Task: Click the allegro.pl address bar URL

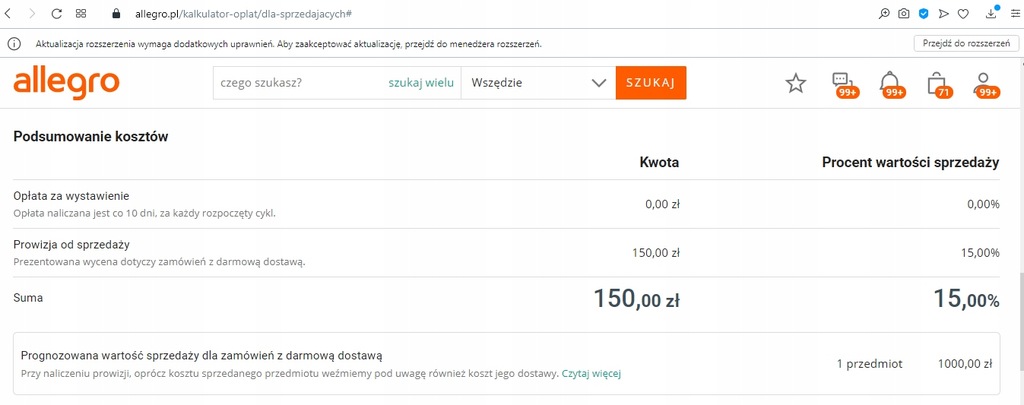Action: (240, 13)
